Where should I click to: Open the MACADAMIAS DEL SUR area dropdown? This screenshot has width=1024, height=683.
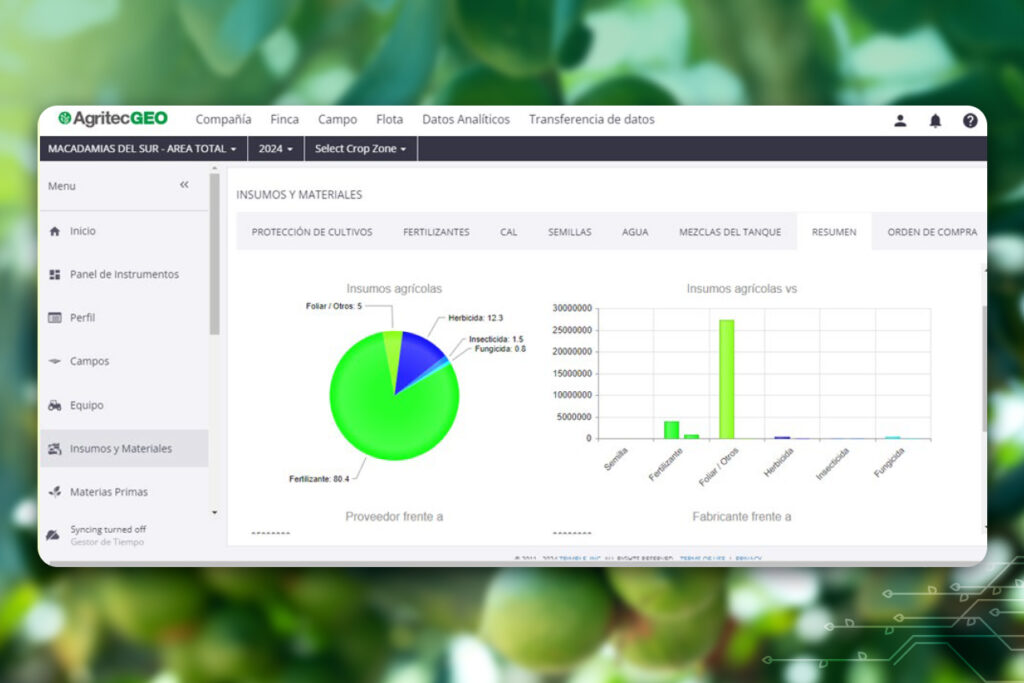143,147
